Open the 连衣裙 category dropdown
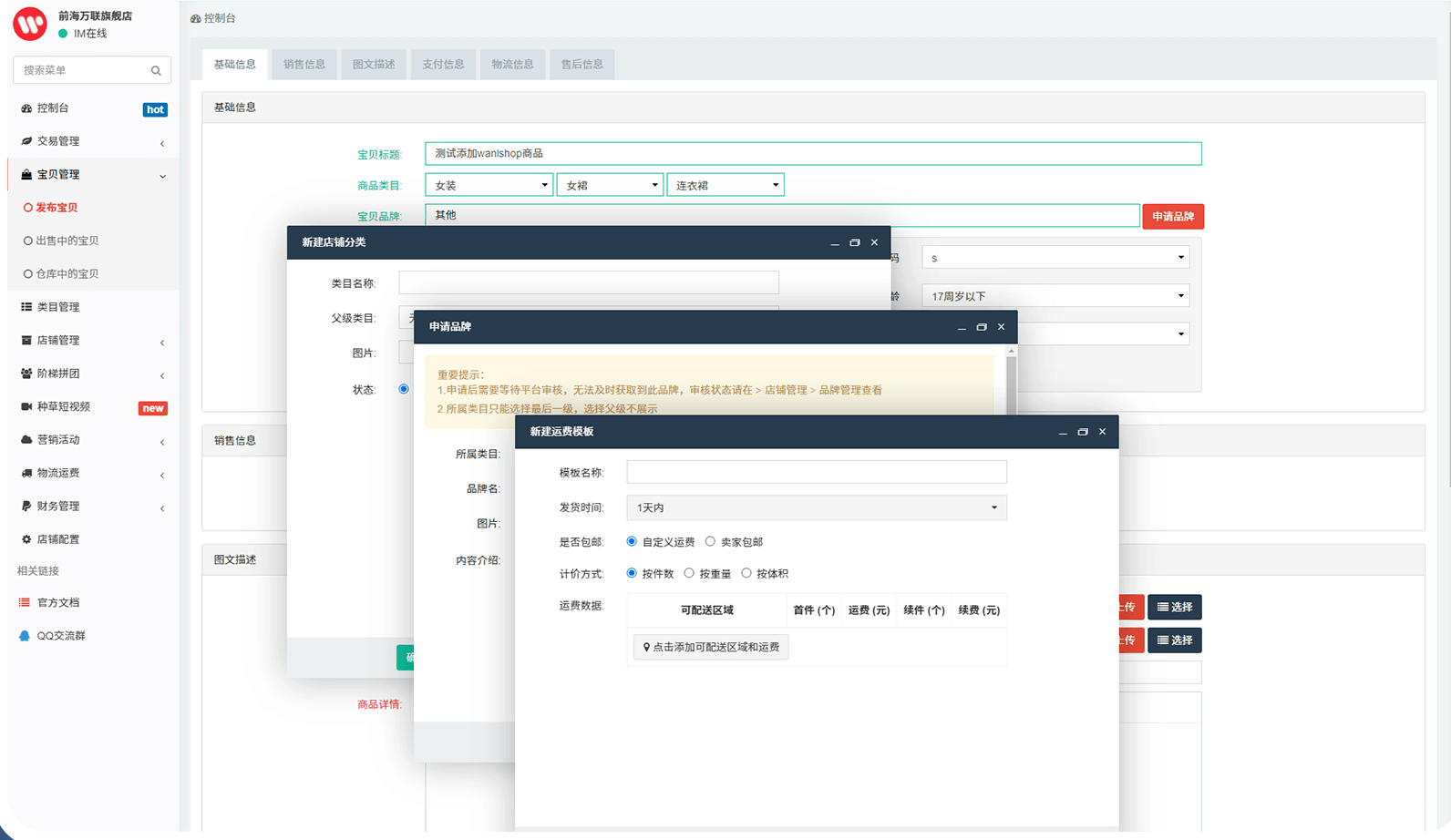1451x840 pixels. tap(725, 185)
